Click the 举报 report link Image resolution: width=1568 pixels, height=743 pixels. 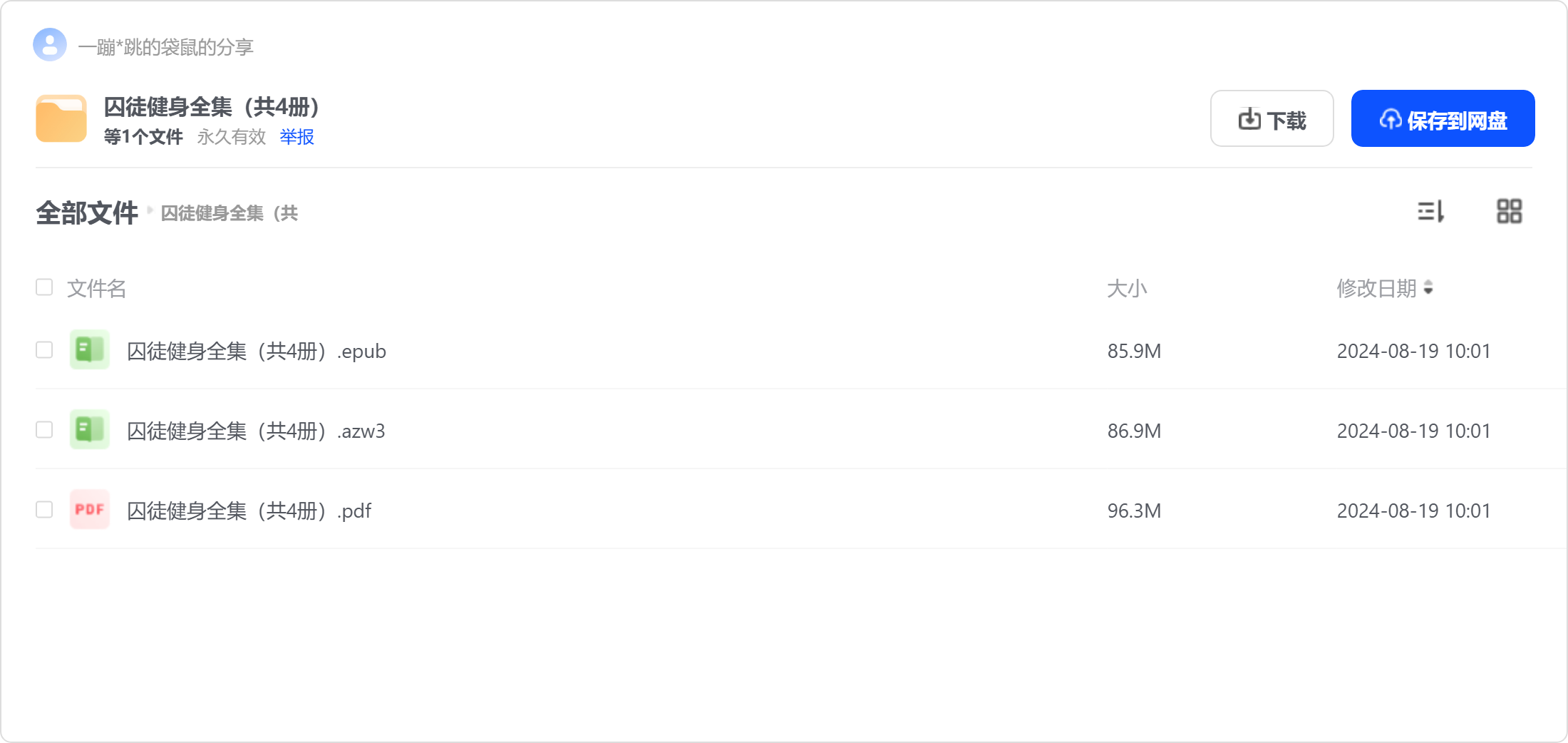(x=296, y=136)
